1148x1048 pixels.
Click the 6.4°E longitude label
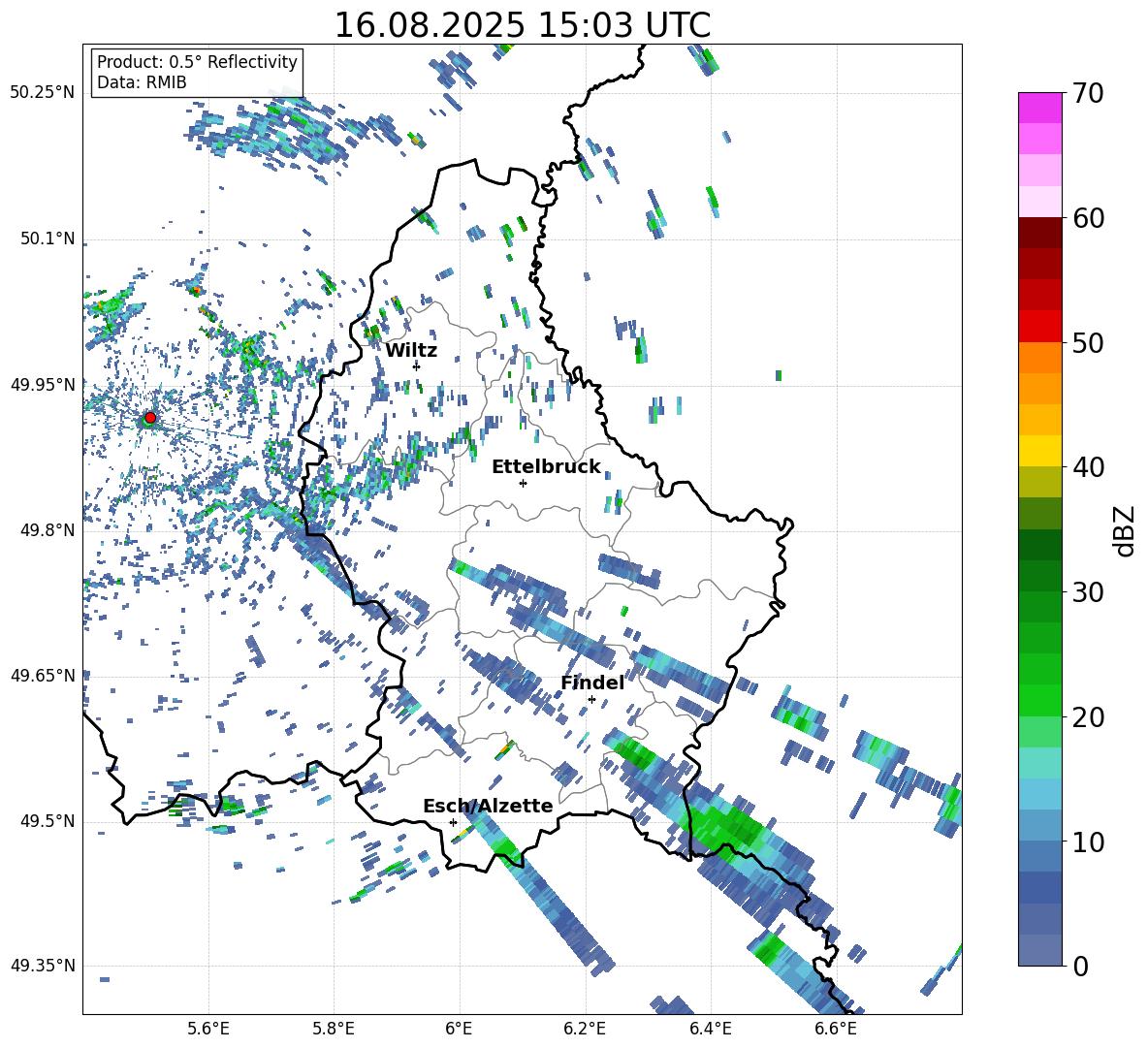[x=710, y=1029]
